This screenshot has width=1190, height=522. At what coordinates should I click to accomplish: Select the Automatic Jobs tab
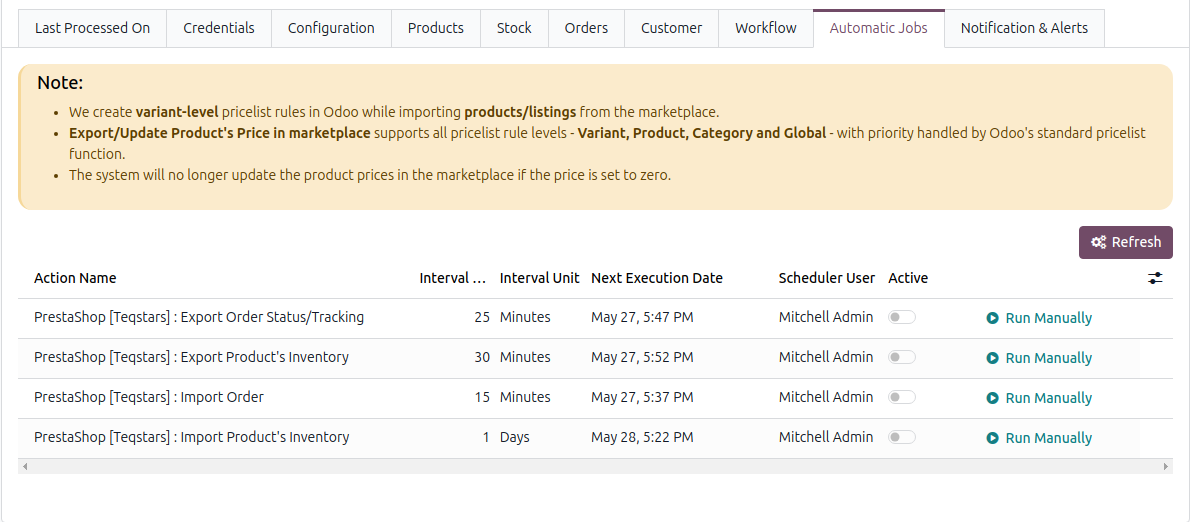click(879, 28)
